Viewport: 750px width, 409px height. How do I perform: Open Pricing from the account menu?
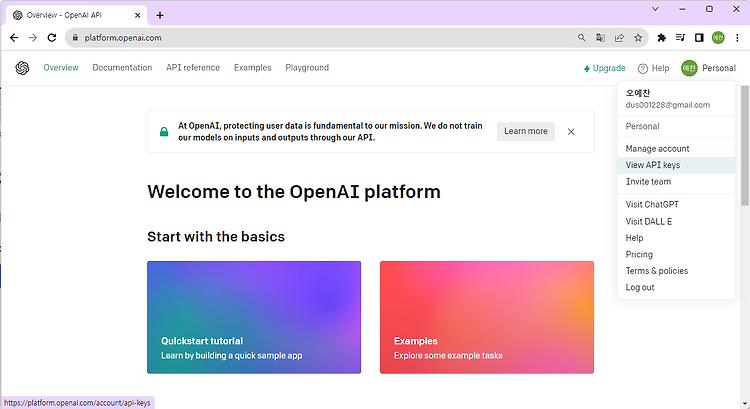pyautogui.click(x=676, y=254)
